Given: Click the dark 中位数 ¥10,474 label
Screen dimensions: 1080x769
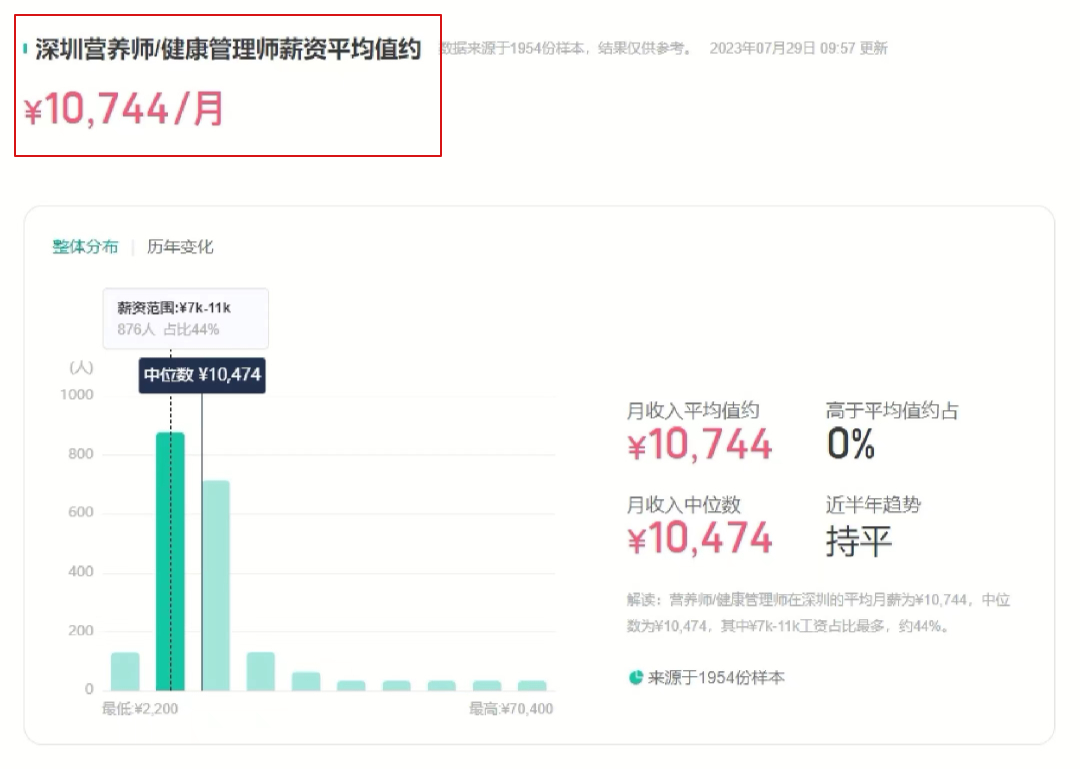Looking at the screenshot, I should coord(202,376).
